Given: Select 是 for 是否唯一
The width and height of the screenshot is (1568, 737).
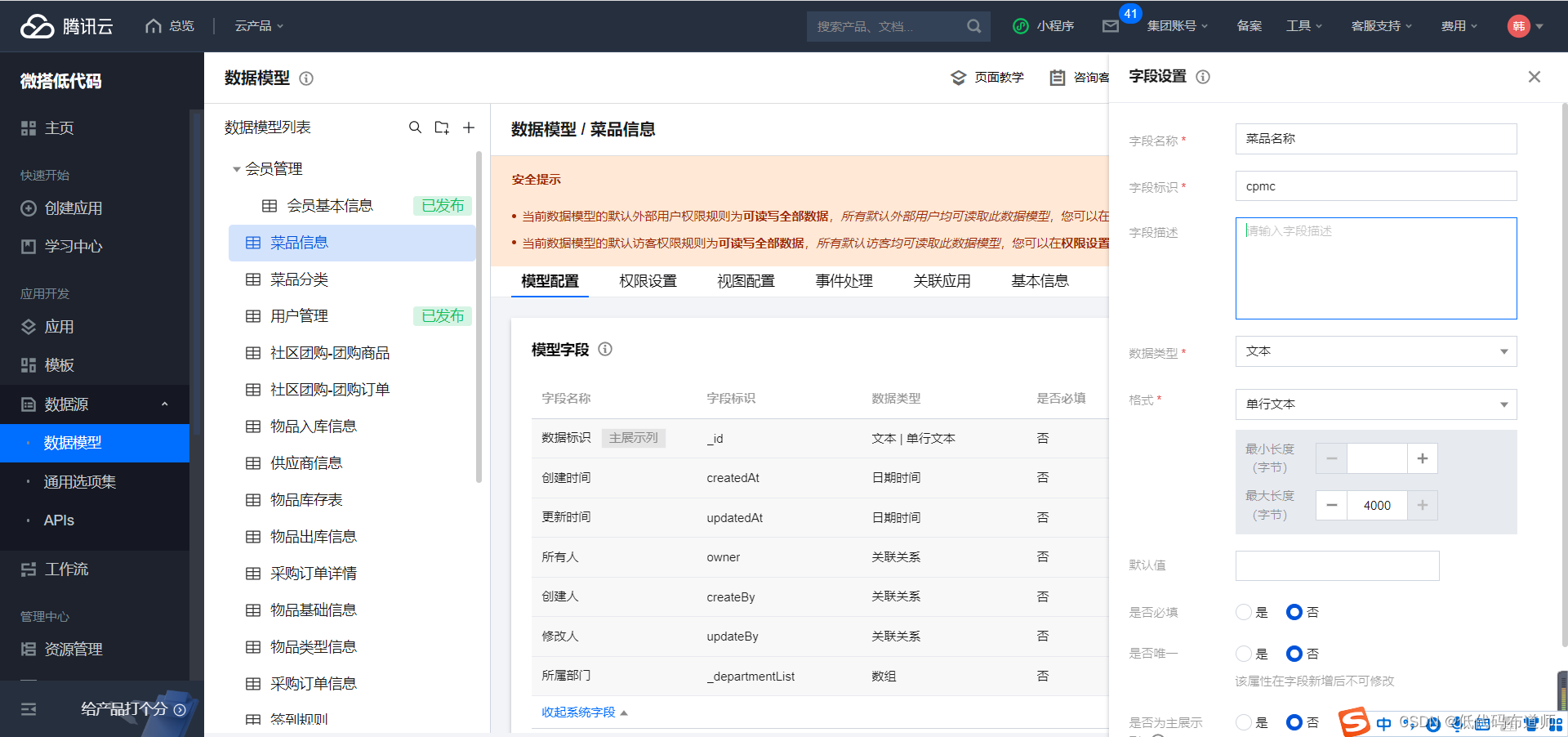Looking at the screenshot, I should (1244, 654).
